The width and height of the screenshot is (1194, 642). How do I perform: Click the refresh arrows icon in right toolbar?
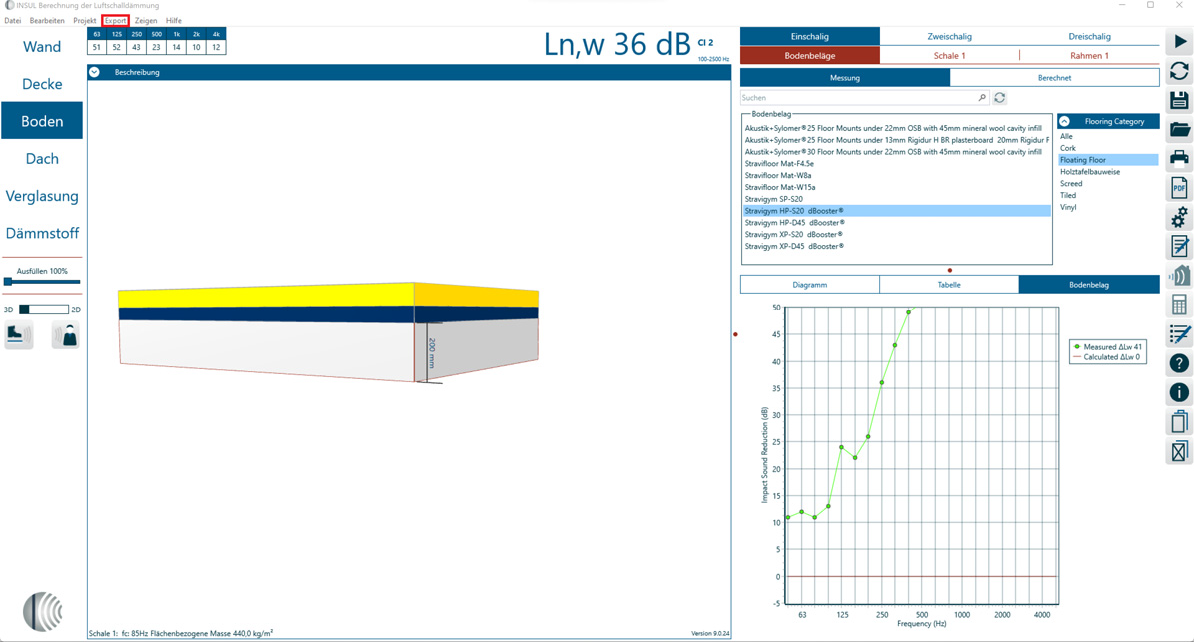[1179, 71]
